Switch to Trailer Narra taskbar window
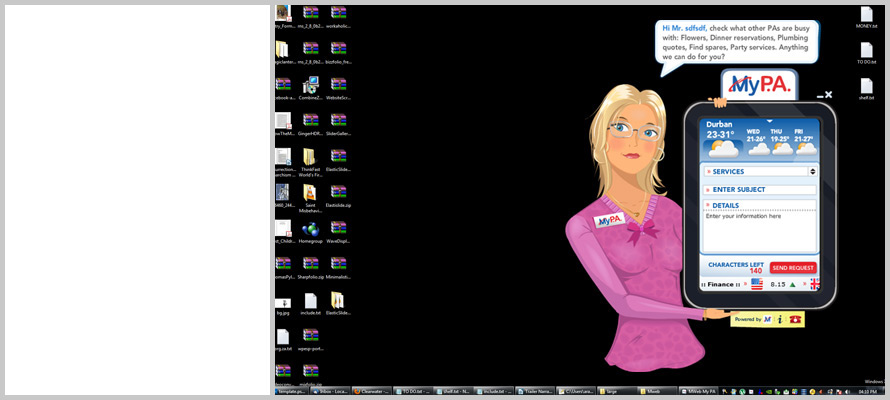The height and width of the screenshot is (400, 890). (x=535, y=391)
